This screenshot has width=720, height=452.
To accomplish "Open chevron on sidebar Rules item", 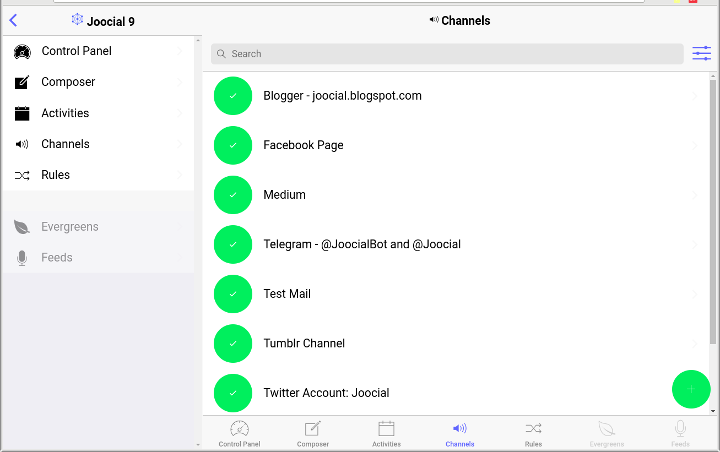I will click(x=180, y=175).
